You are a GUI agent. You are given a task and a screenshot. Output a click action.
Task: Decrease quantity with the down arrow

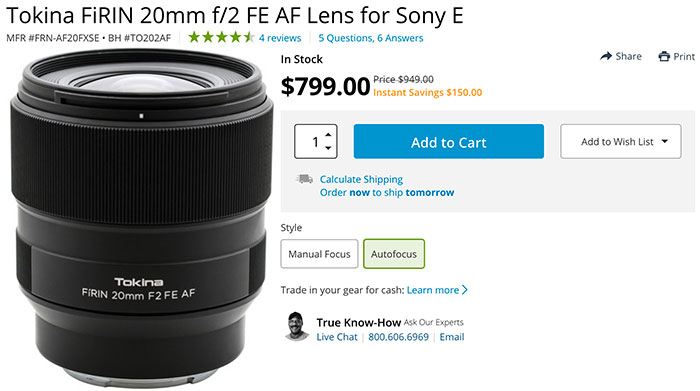click(x=328, y=148)
